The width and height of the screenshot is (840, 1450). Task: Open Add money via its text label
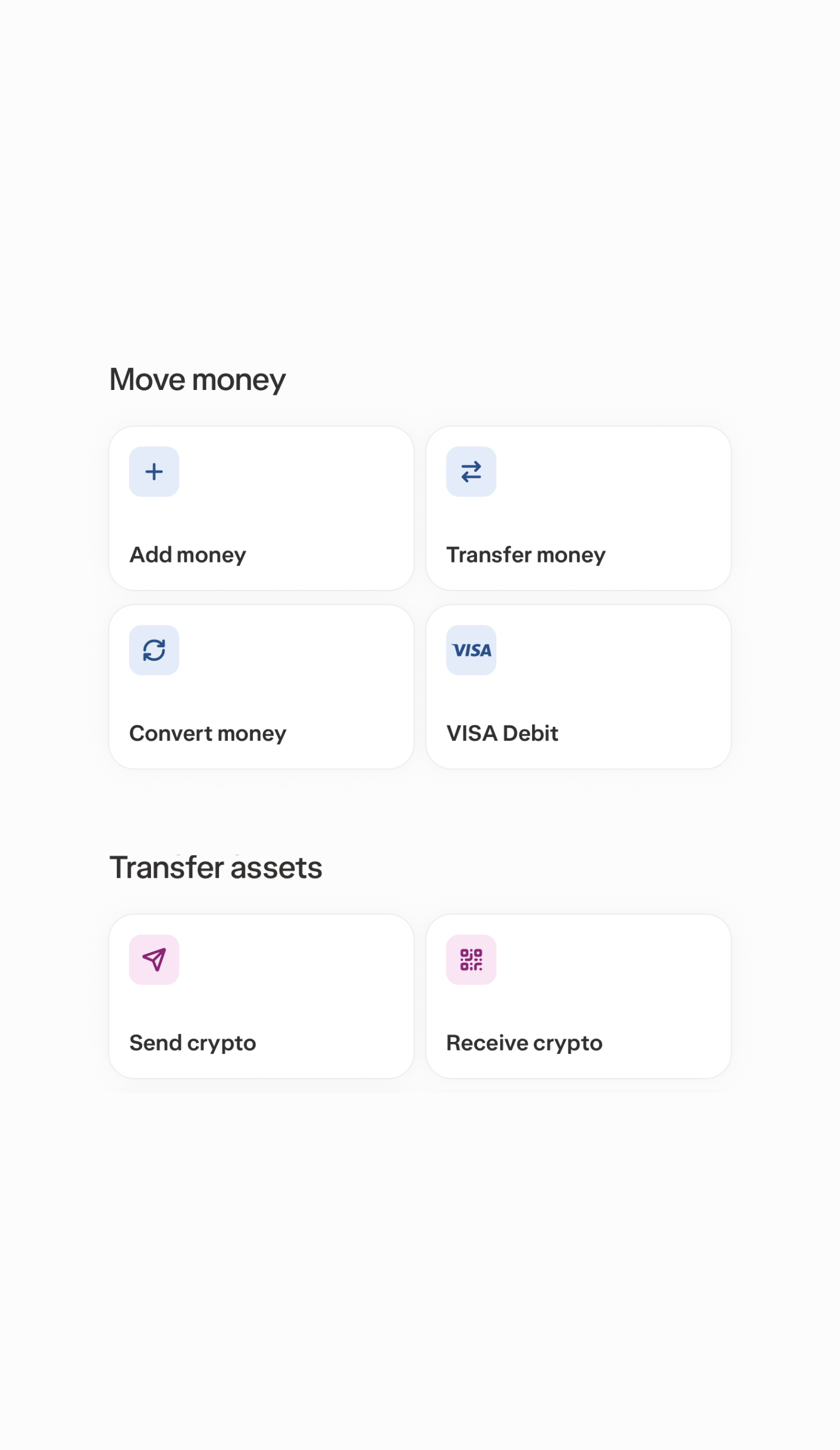pos(188,555)
